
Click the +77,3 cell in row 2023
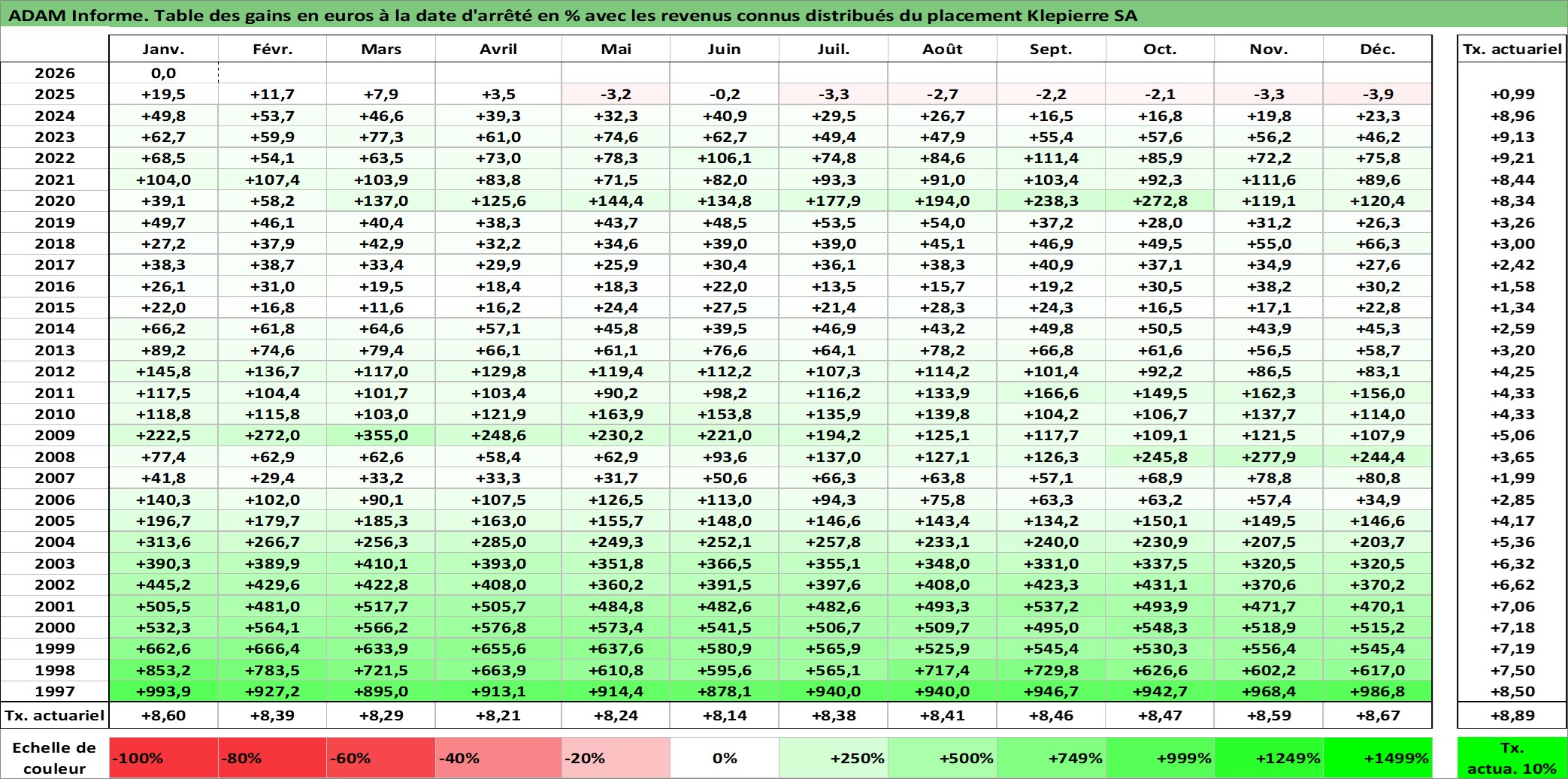[x=381, y=137]
